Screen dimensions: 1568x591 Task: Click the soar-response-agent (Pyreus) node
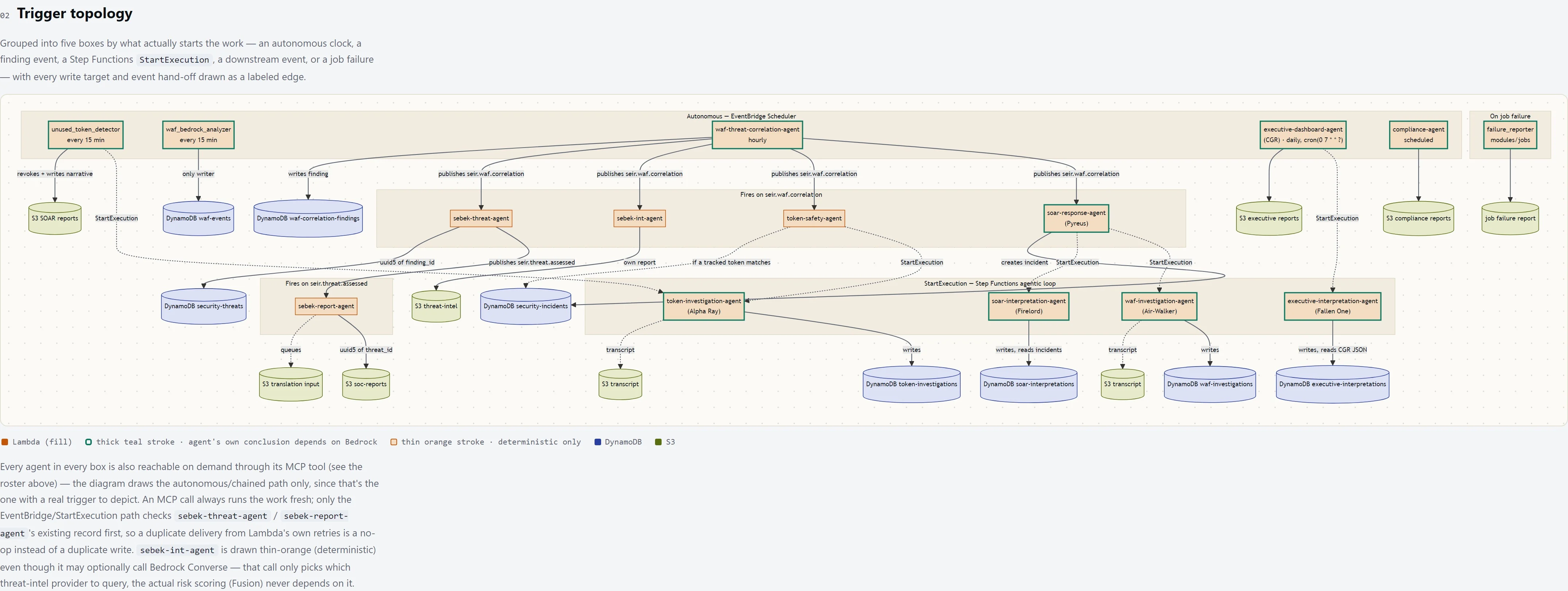pos(1076,218)
